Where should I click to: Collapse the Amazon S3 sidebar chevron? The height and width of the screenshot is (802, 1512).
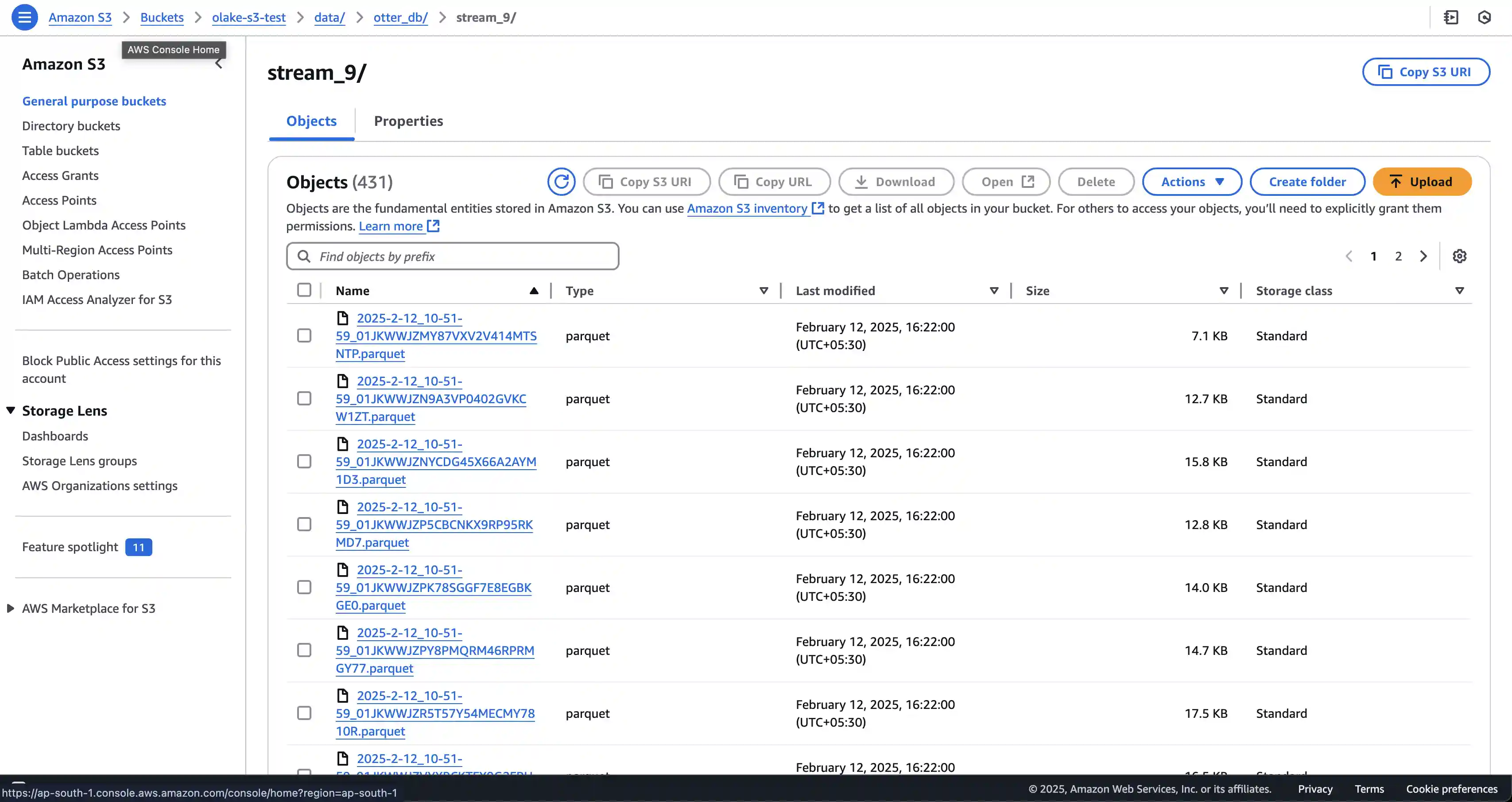click(x=219, y=64)
